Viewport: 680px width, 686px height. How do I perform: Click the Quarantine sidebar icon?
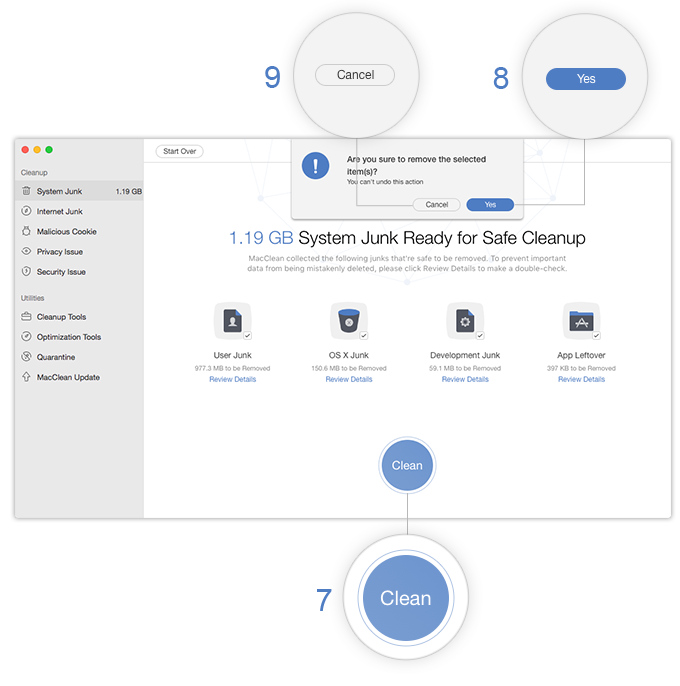[x=27, y=357]
